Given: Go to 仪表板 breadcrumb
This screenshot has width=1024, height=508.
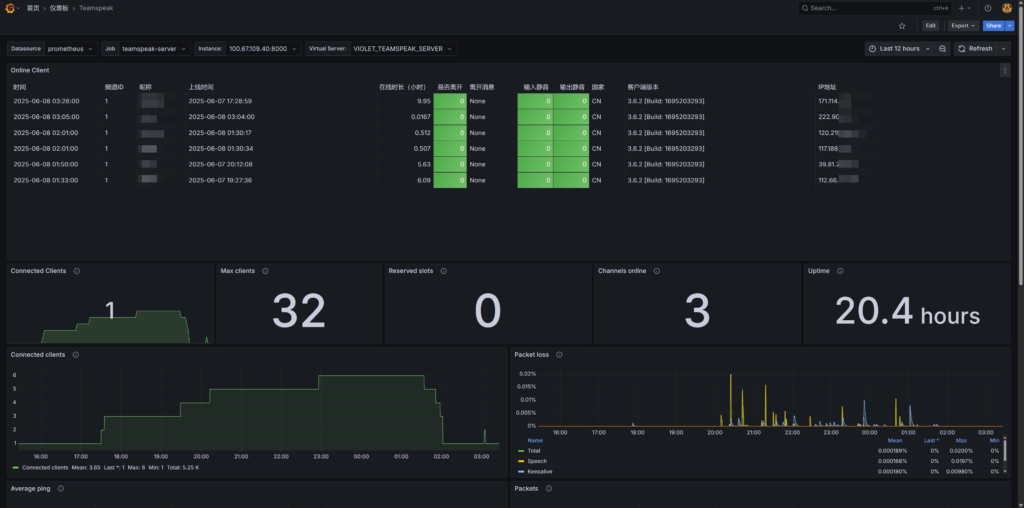Looking at the screenshot, I should click(59, 8).
